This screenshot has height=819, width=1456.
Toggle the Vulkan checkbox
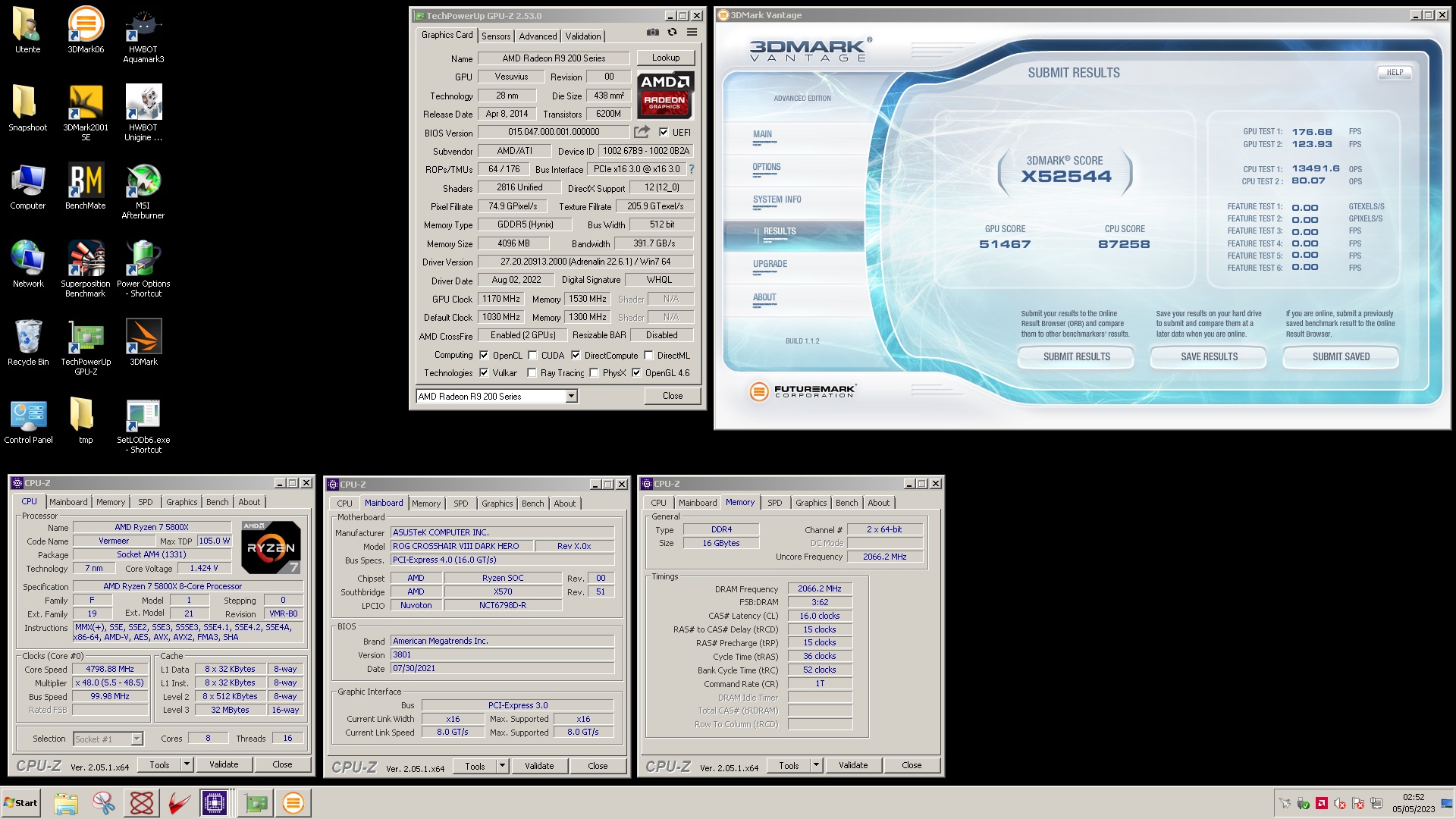click(x=484, y=373)
